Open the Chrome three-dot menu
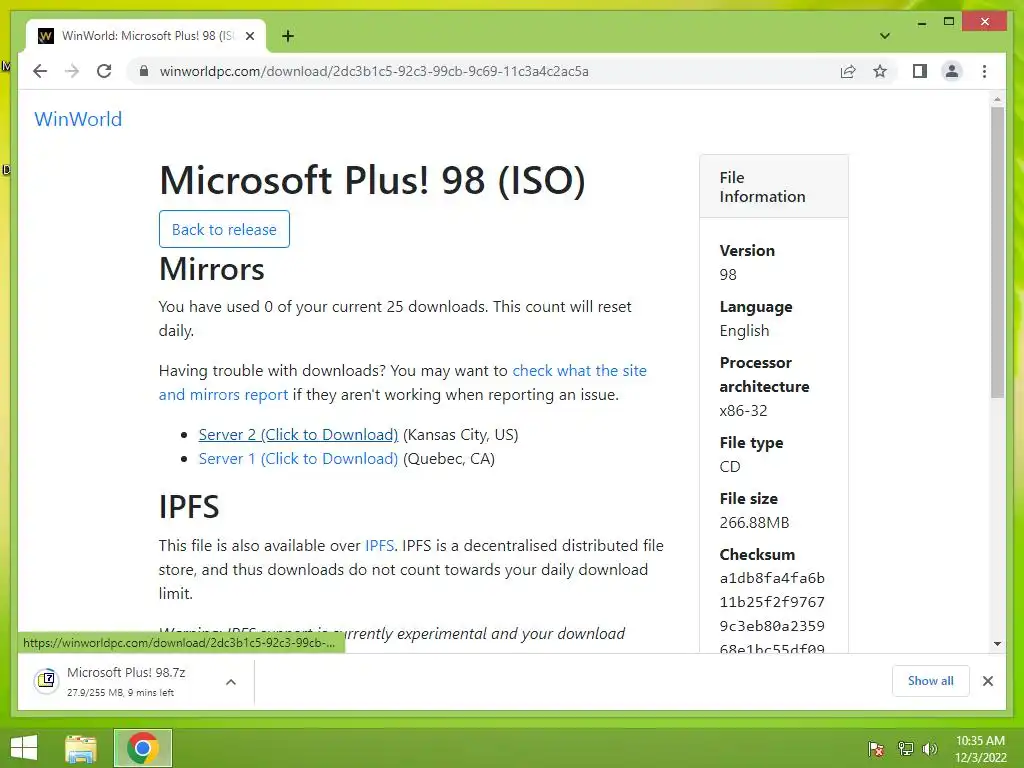This screenshot has height=768, width=1024. 984,71
